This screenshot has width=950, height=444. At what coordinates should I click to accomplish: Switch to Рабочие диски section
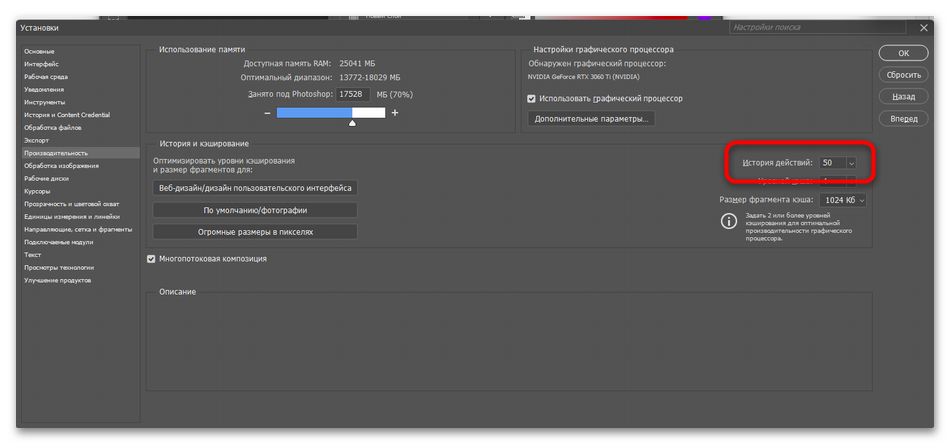(45, 178)
